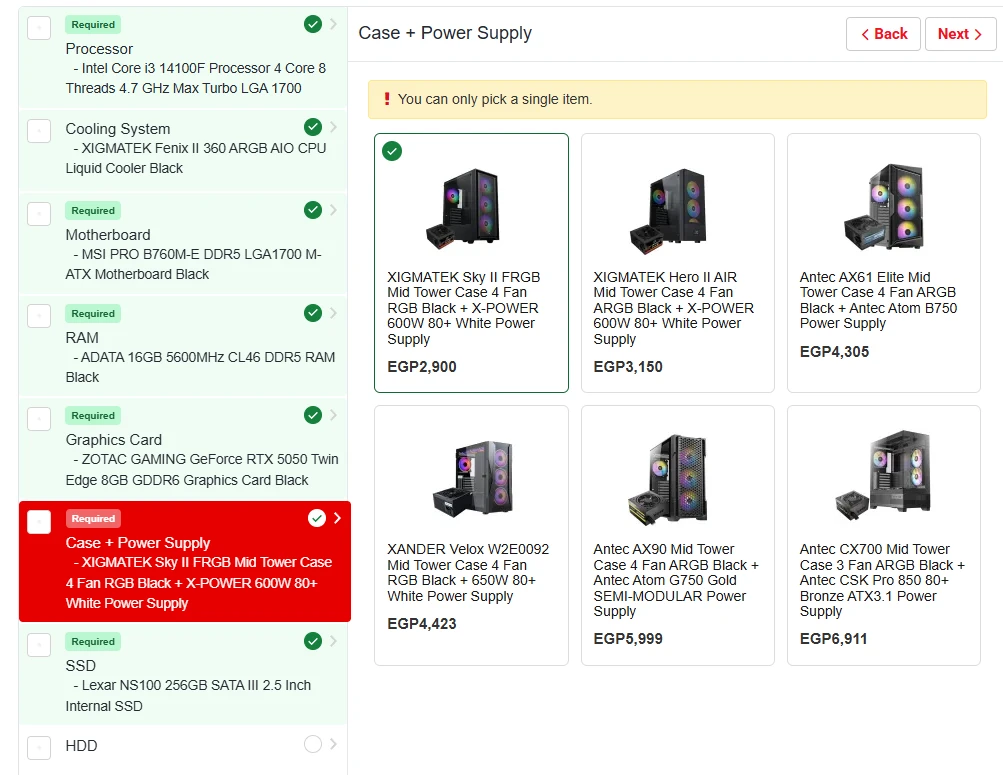
Task: Toggle the empty circle on HDD step
Action: coord(313,744)
